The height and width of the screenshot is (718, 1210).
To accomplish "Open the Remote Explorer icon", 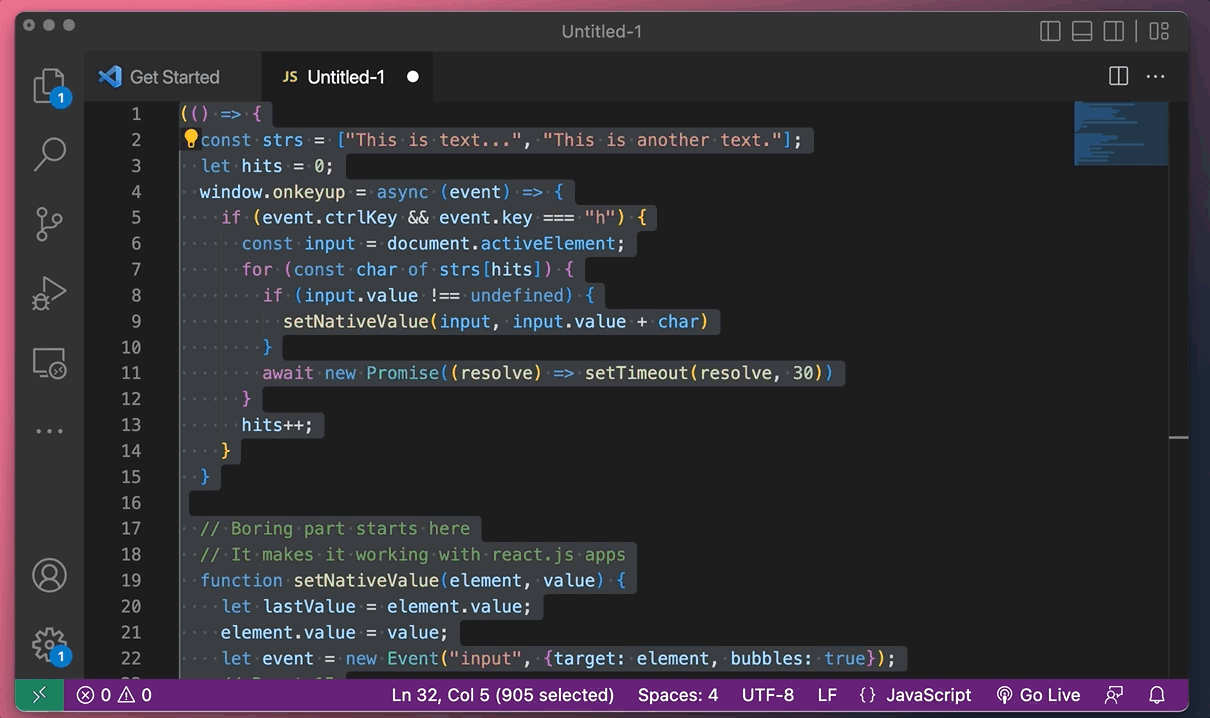I will click(49, 362).
